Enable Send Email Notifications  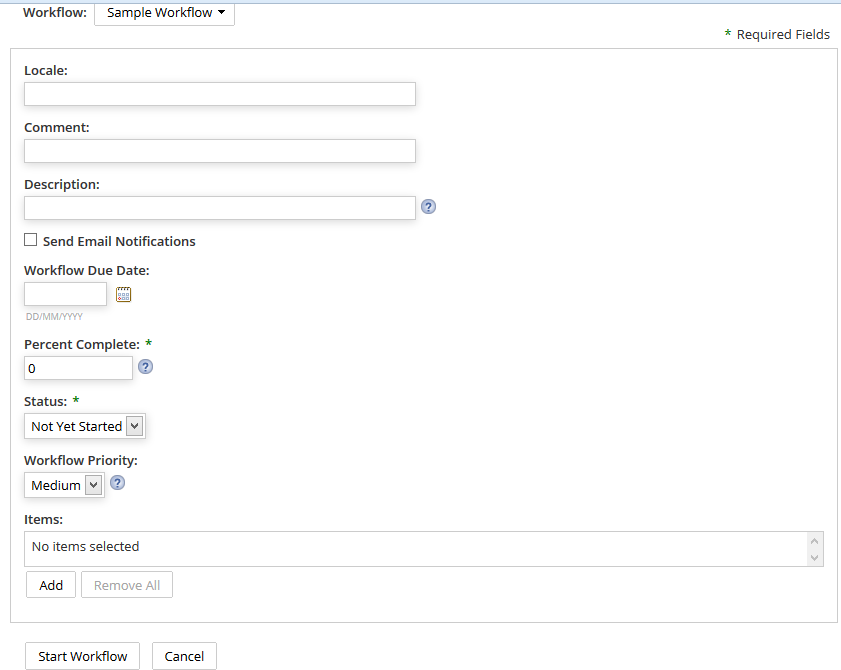click(x=30, y=239)
